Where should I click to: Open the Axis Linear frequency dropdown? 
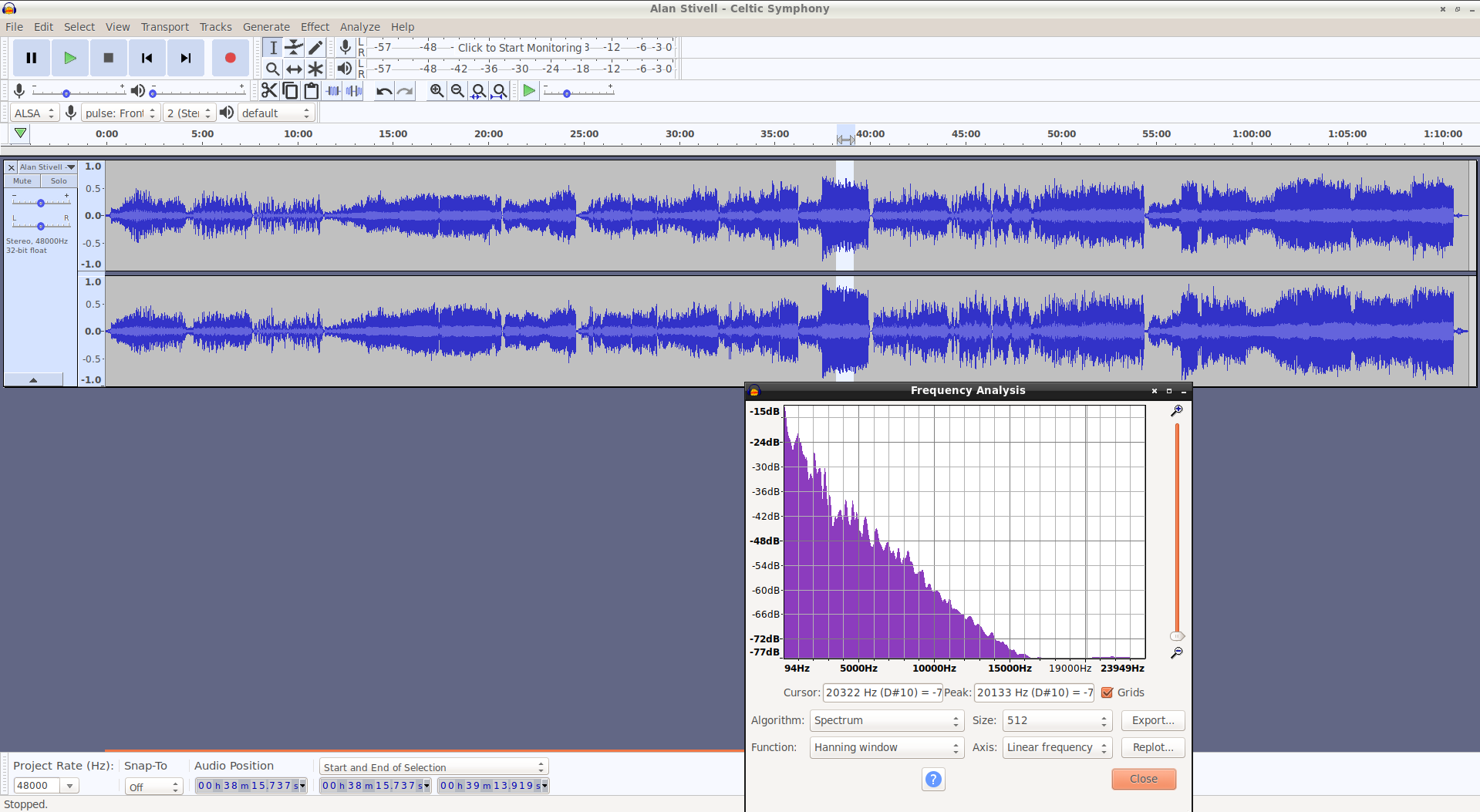coord(1057,747)
